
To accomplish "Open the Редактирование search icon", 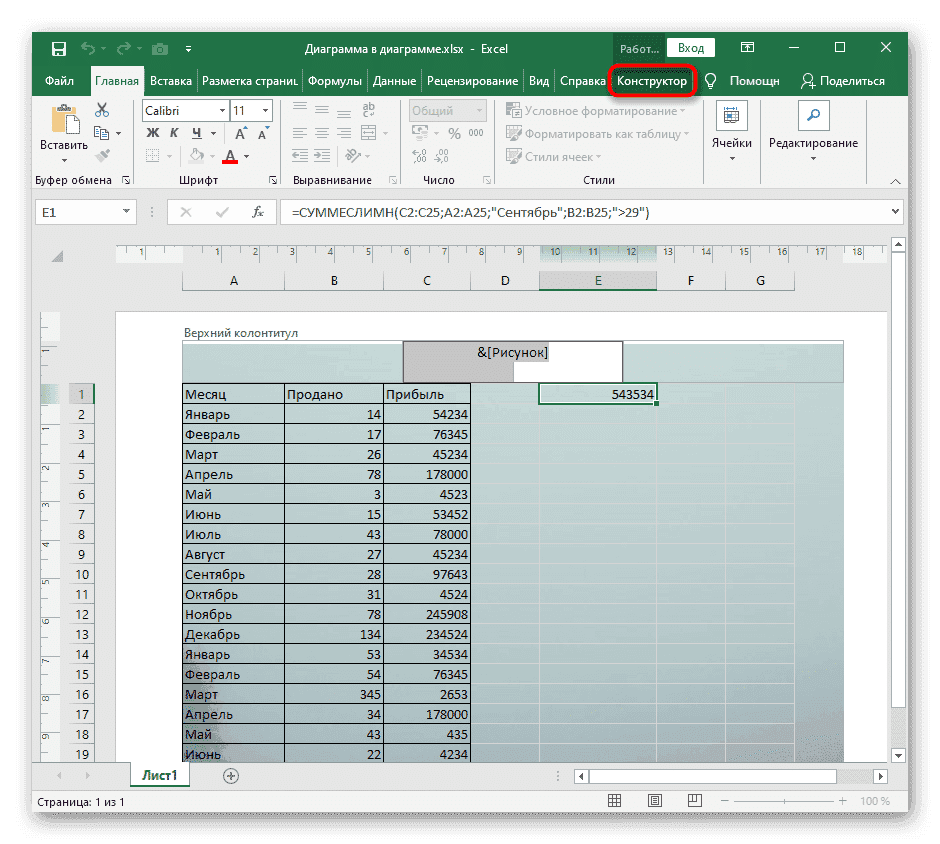I will click(812, 116).
